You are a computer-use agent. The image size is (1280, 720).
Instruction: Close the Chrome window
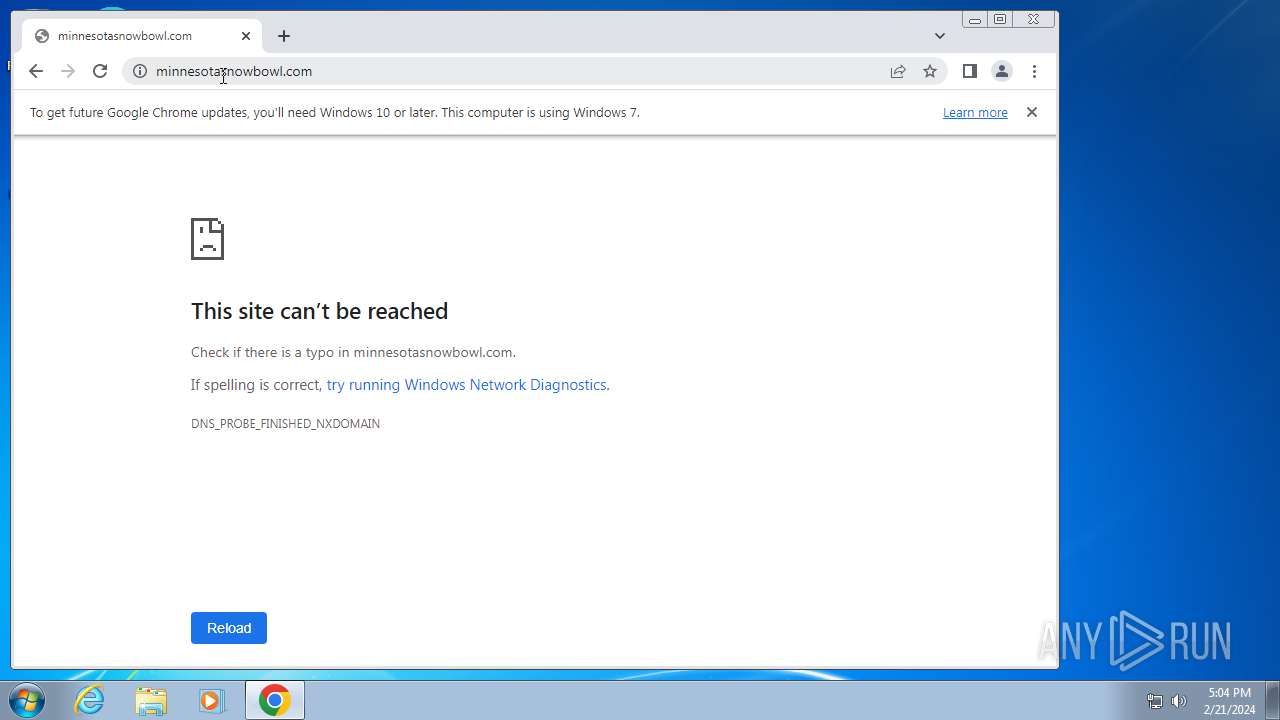[x=1034, y=19]
